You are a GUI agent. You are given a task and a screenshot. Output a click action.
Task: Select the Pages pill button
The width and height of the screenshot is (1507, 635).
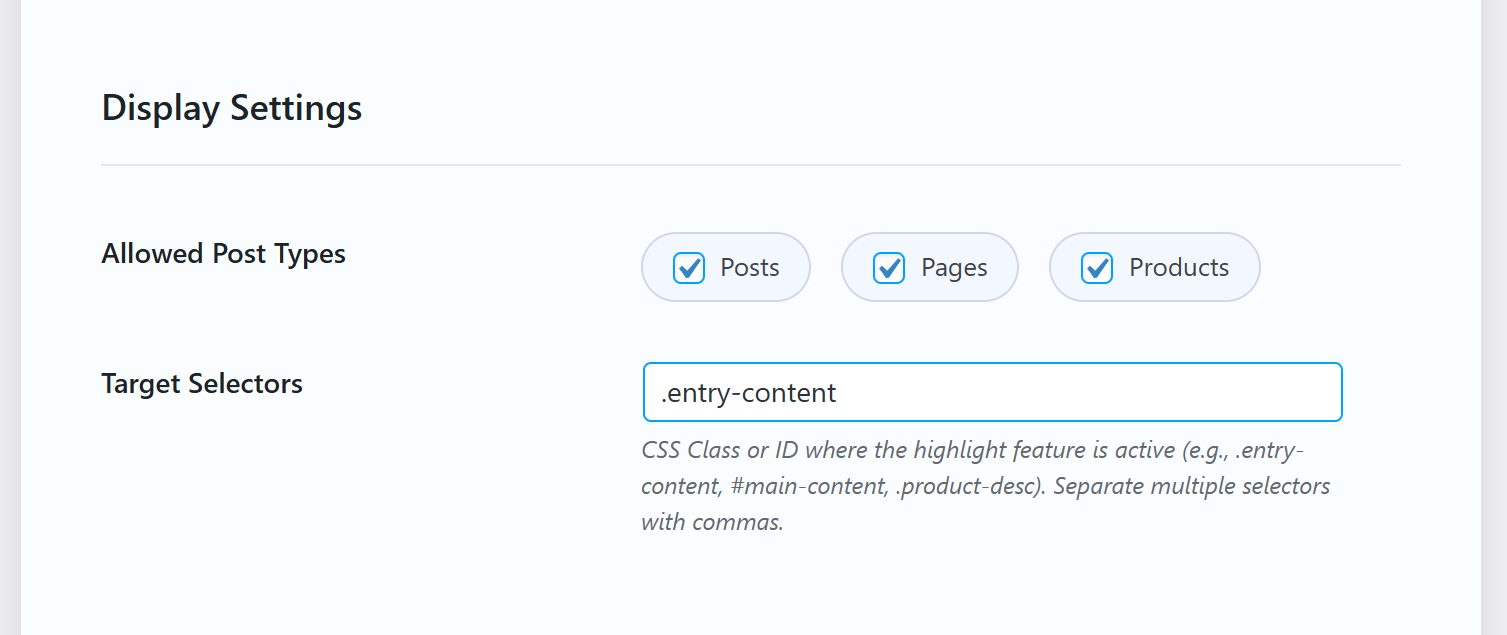tap(928, 267)
